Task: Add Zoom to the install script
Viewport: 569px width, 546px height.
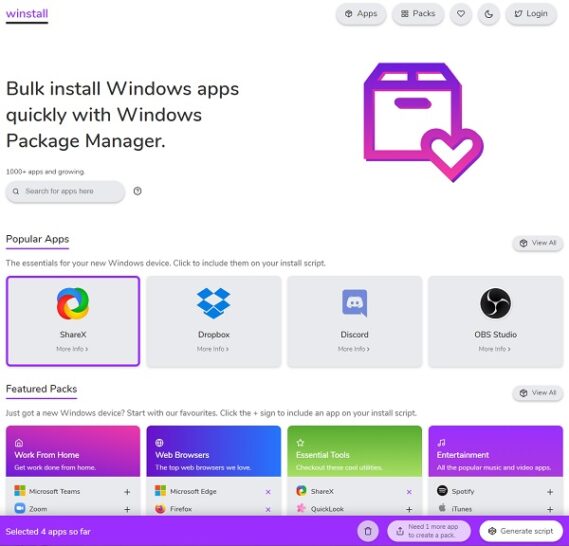Action: (127, 509)
